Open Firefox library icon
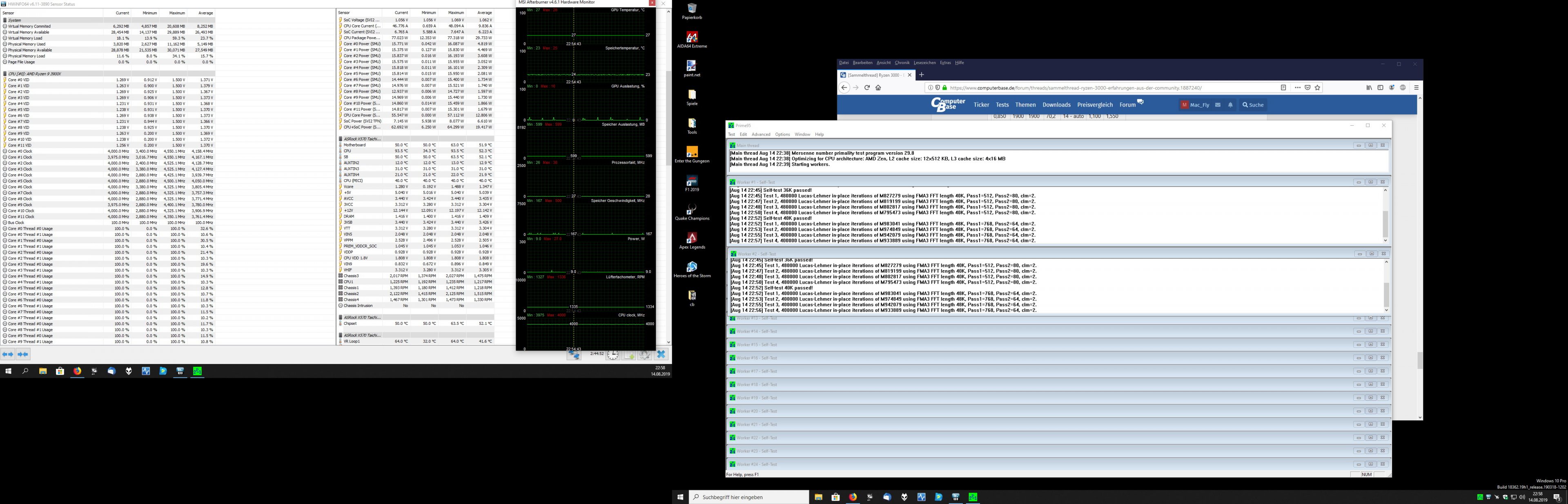Image resolution: width=1568 pixels, height=504 pixels. pos(1369,88)
